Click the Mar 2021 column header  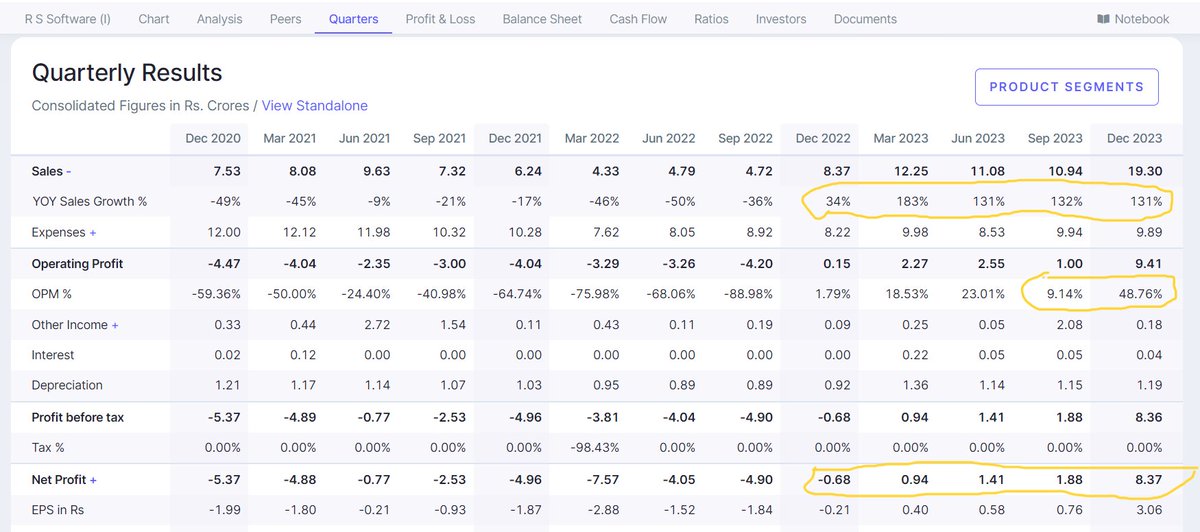pos(290,139)
